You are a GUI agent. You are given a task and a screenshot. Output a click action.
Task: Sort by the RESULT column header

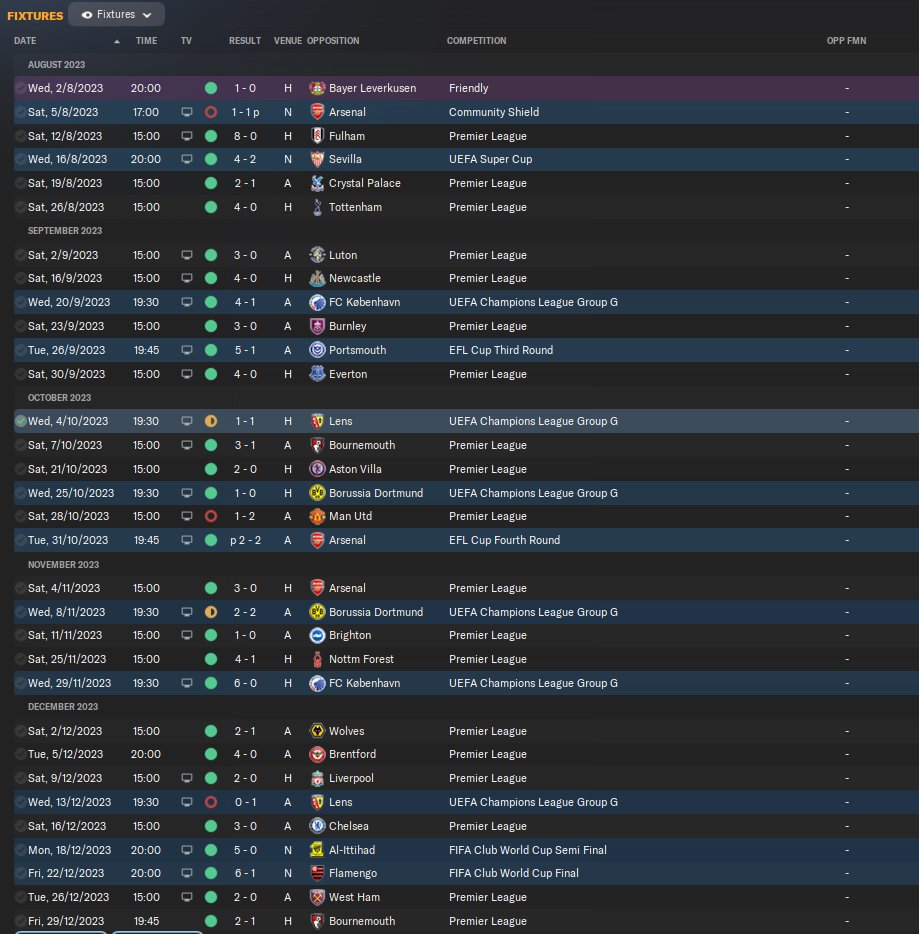point(245,41)
